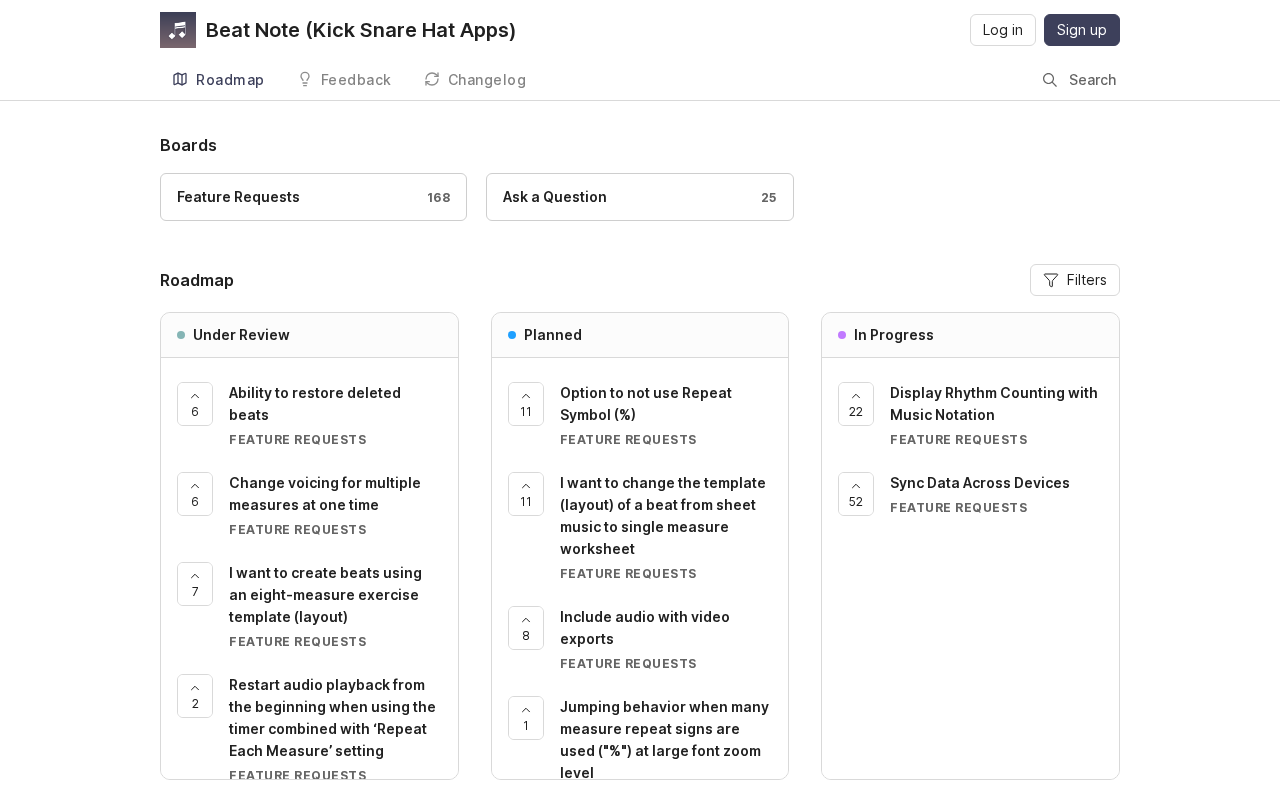
Task: Go to the Roadmap tab
Action: coord(218,80)
